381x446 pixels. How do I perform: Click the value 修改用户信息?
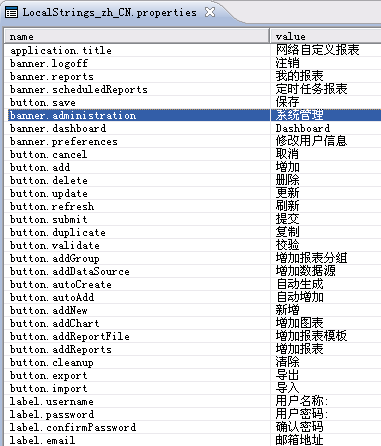point(311,141)
